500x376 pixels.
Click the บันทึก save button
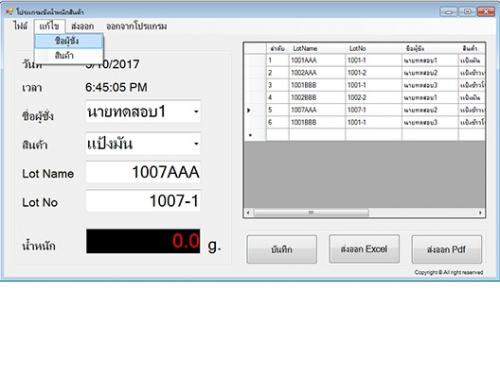pos(282,249)
